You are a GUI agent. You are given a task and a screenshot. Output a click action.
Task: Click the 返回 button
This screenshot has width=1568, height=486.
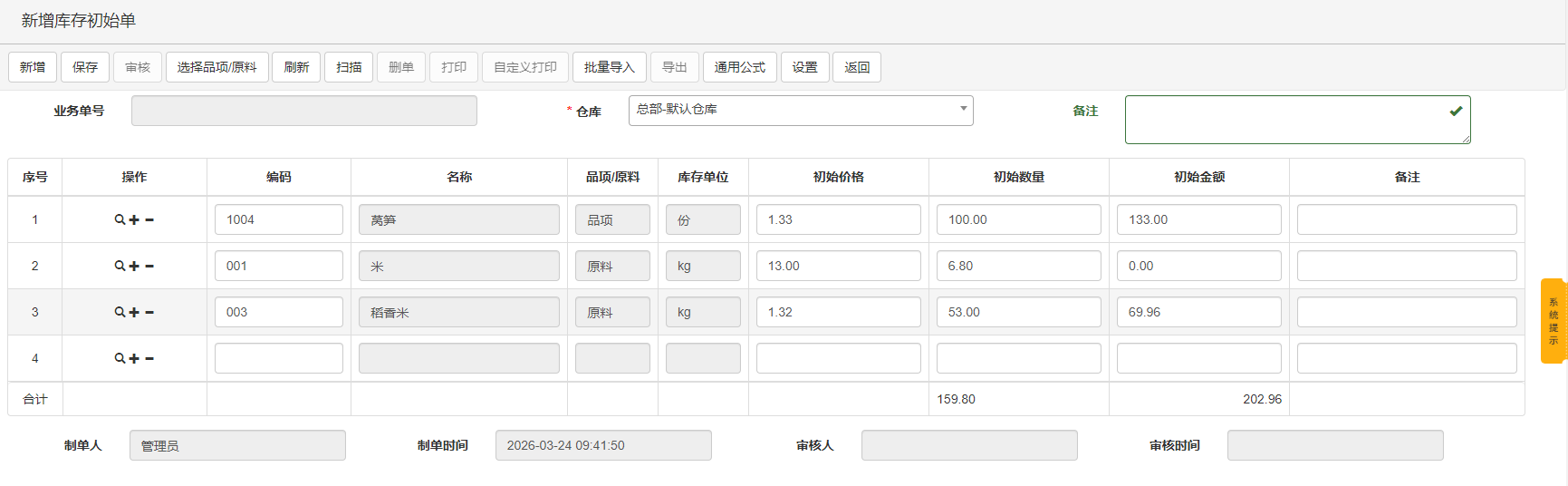[856, 67]
